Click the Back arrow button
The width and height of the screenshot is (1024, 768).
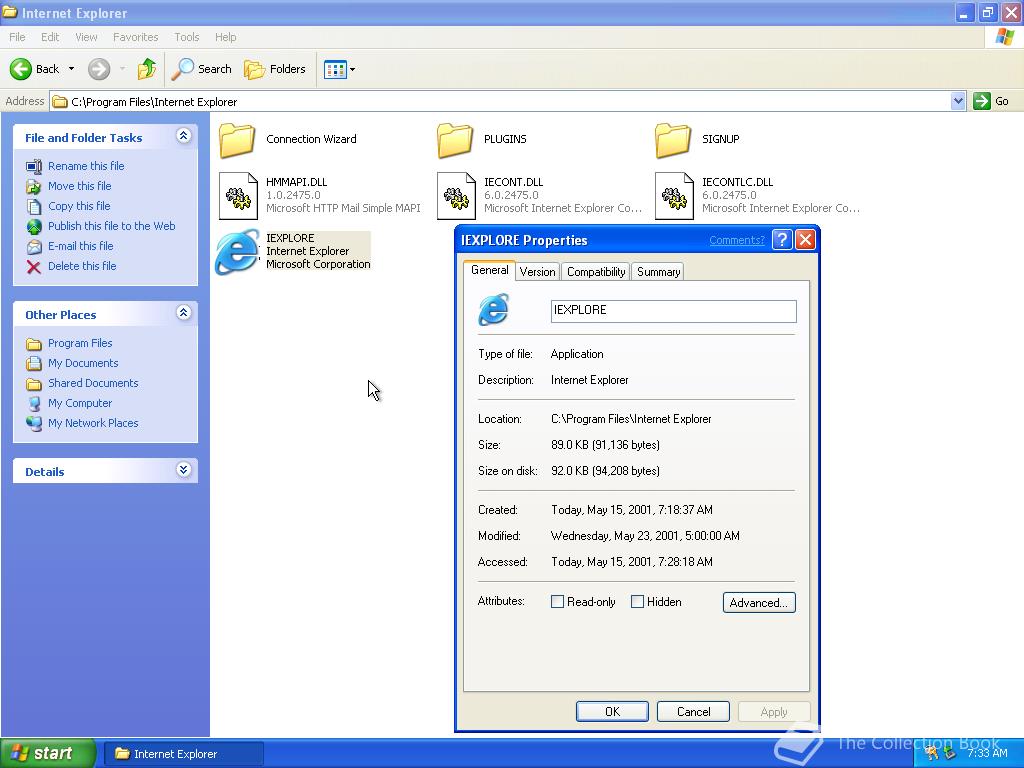coord(34,69)
